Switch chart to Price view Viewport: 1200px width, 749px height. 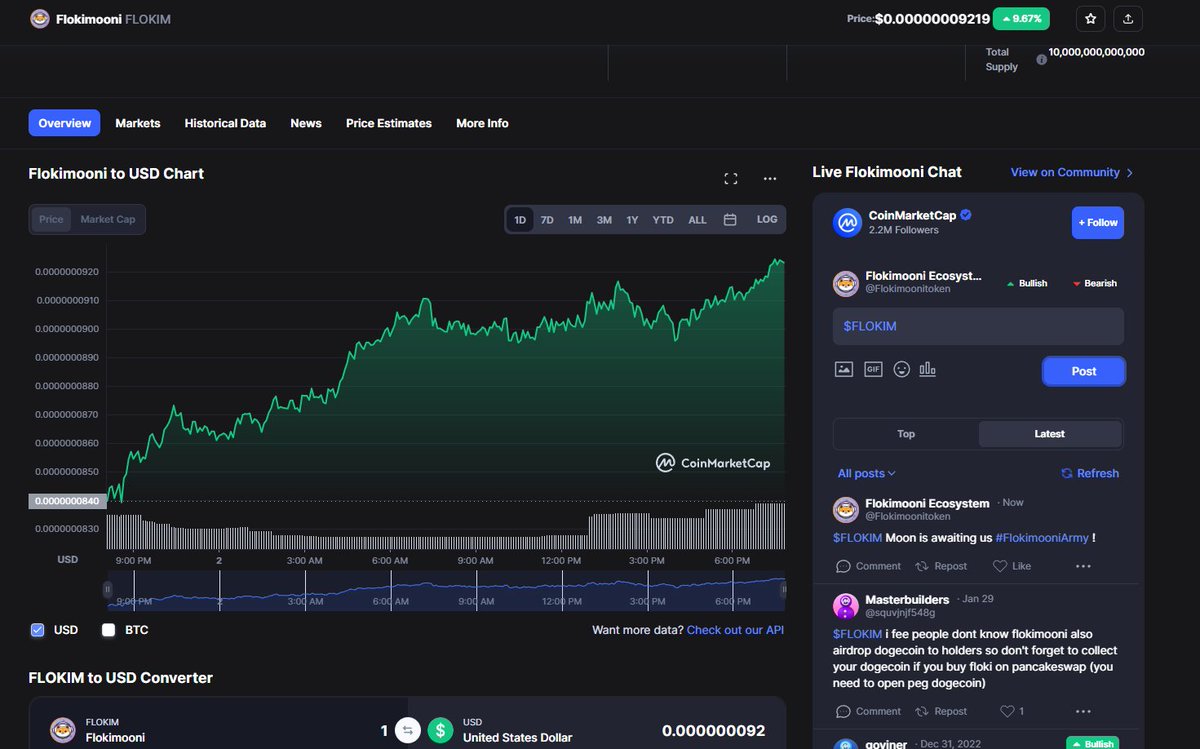click(x=51, y=219)
